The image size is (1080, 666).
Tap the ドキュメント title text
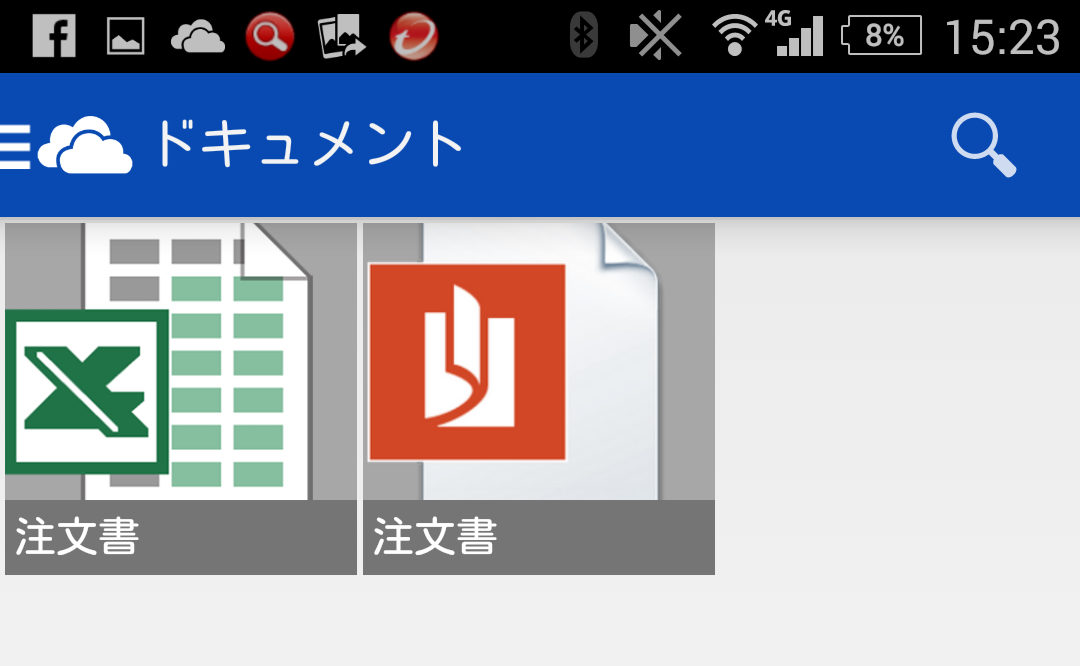pyautogui.click(x=310, y=141)
